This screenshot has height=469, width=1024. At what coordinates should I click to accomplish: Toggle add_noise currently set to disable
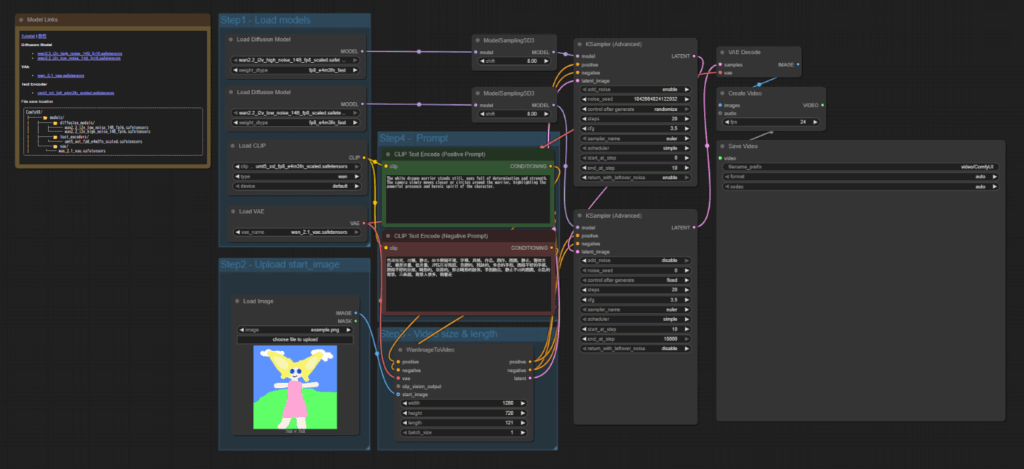point(635,260)
